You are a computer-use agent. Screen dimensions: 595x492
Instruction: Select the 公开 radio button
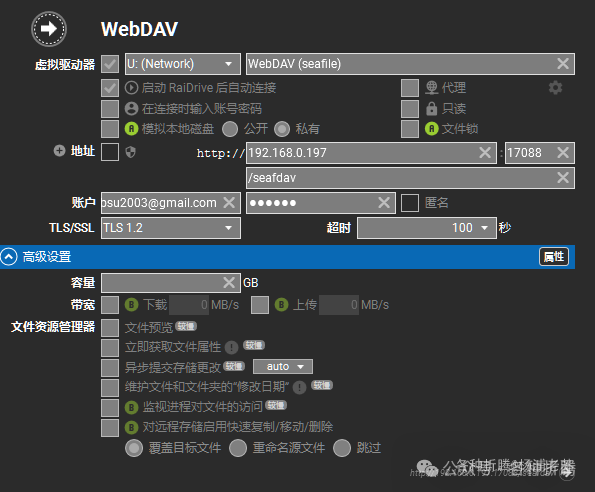(x=230, y=129)
